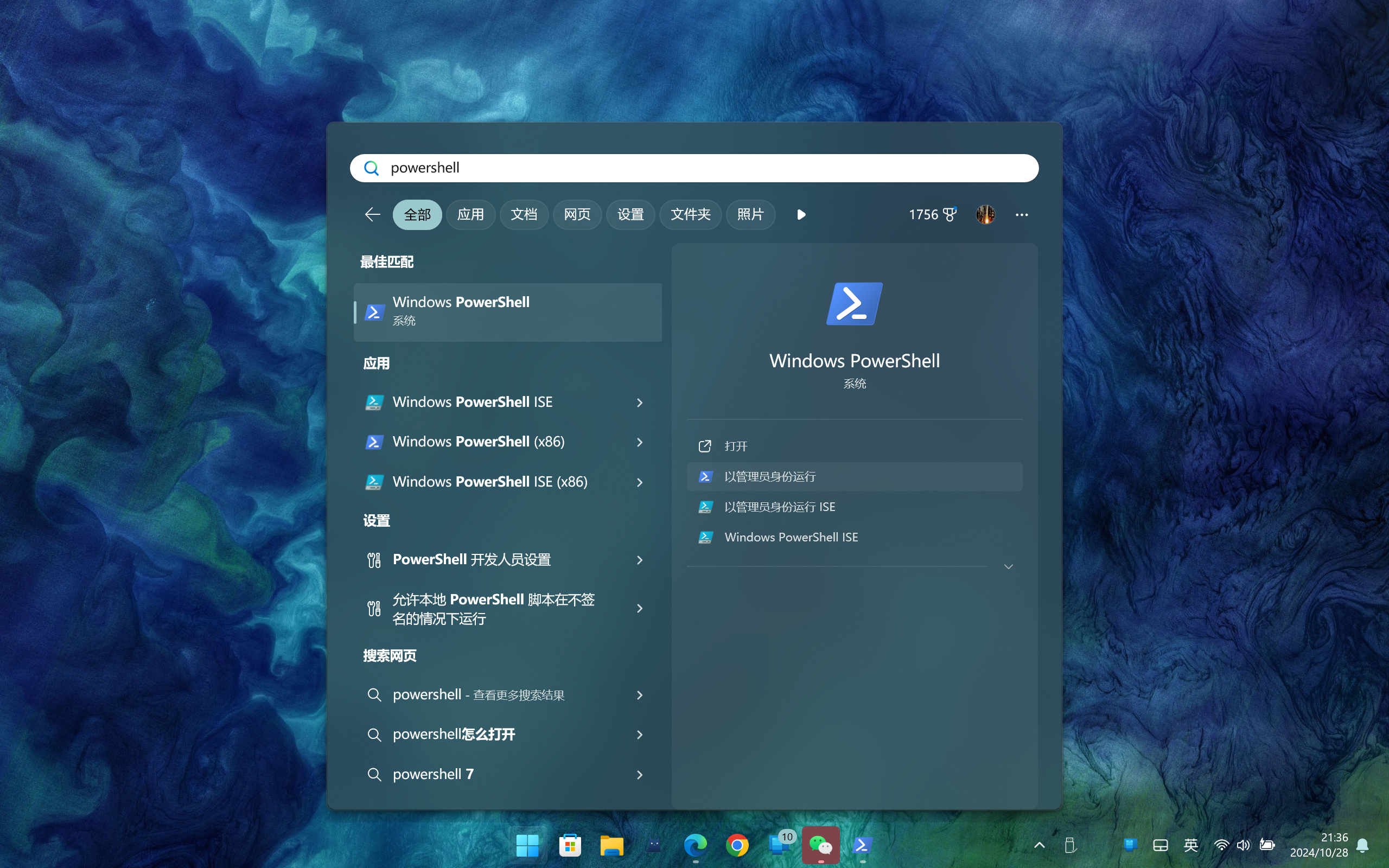Open the 1756 rewards points trophy
Image resolution: width=1389 pixels, height=868 pixels.
(933, 215)
